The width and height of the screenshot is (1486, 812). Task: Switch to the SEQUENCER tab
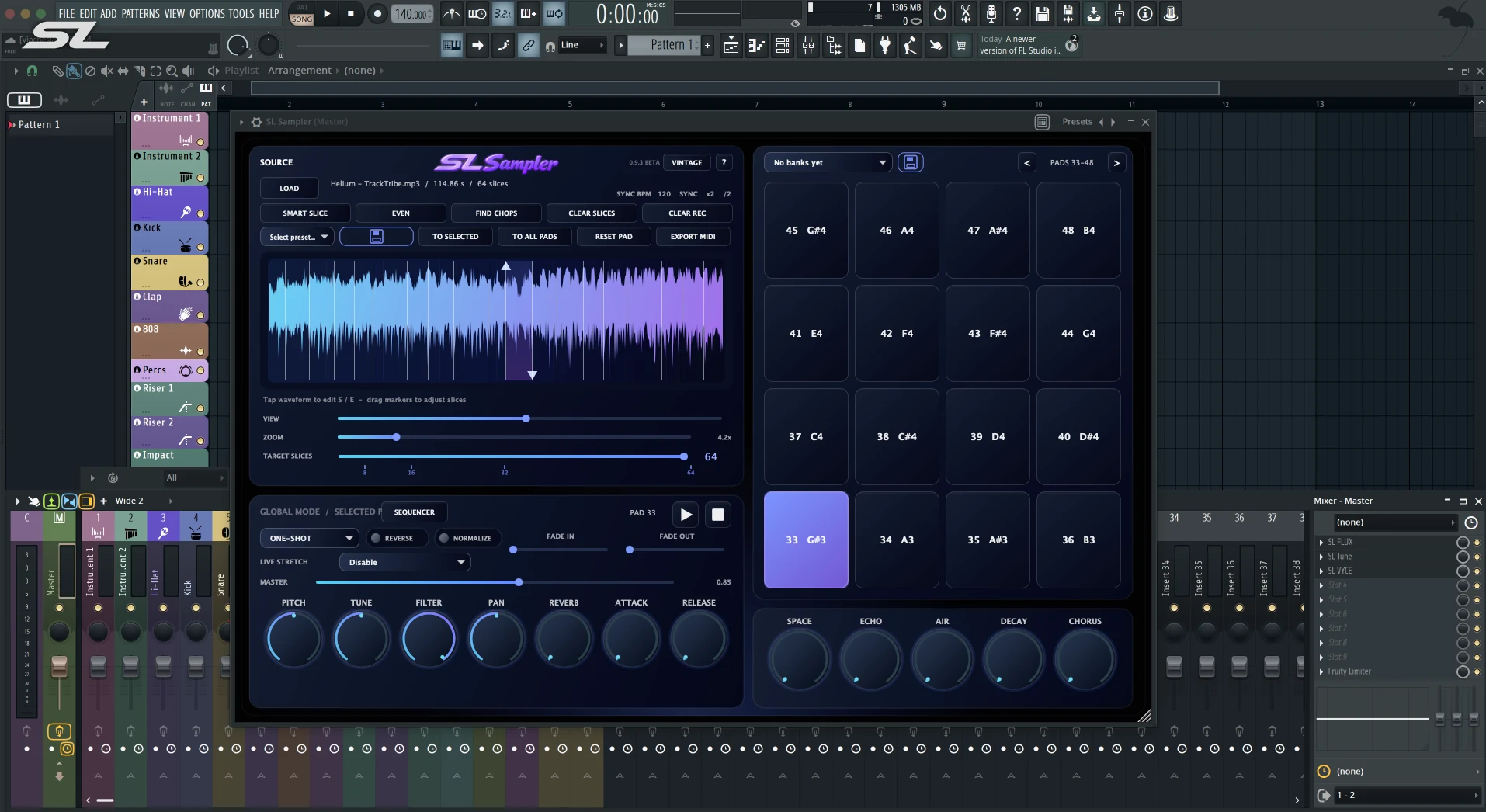click(x=415, y=512)
